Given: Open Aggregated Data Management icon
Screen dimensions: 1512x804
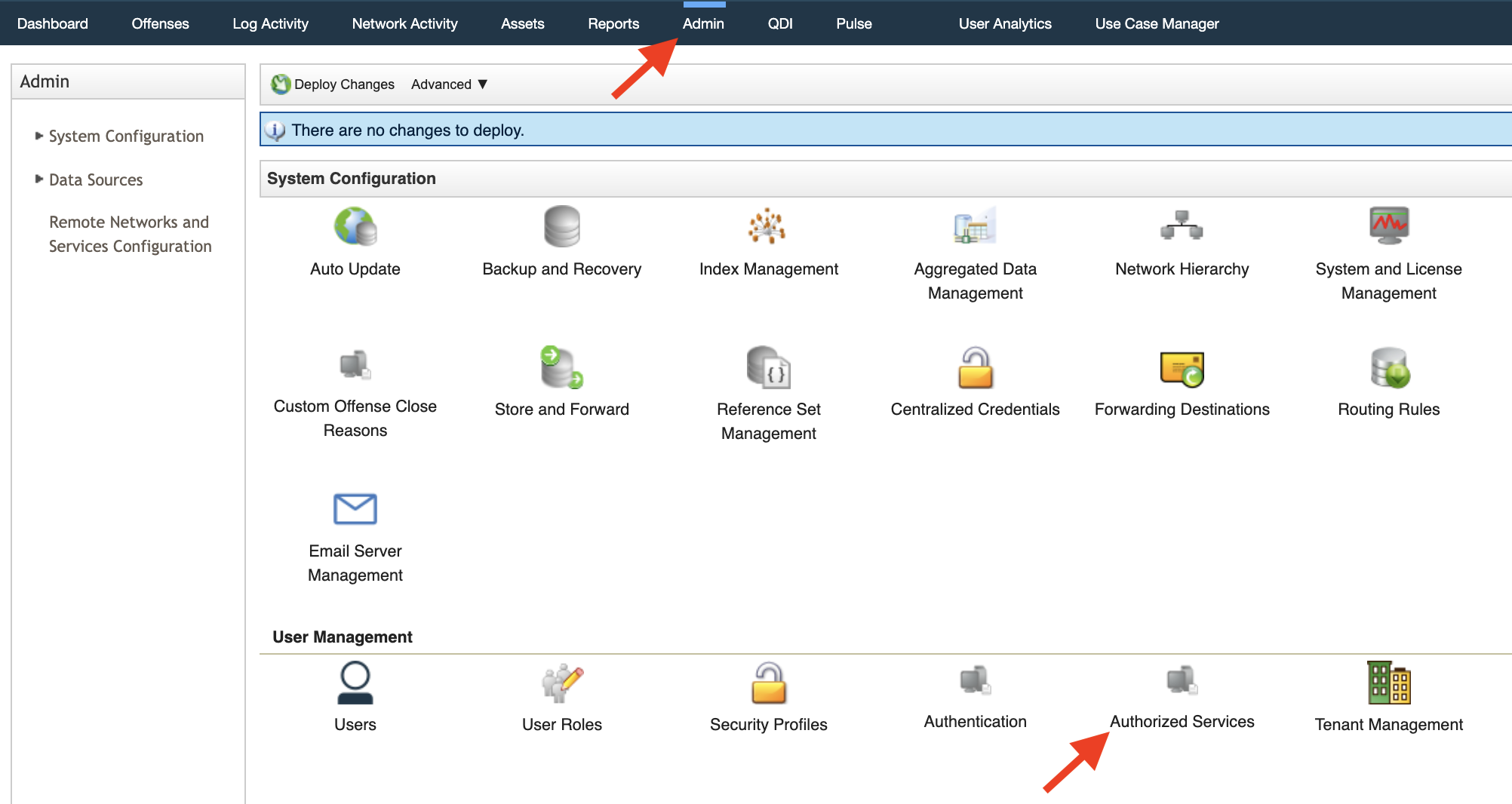Looking at the screenshot, I should coord(975,226).
